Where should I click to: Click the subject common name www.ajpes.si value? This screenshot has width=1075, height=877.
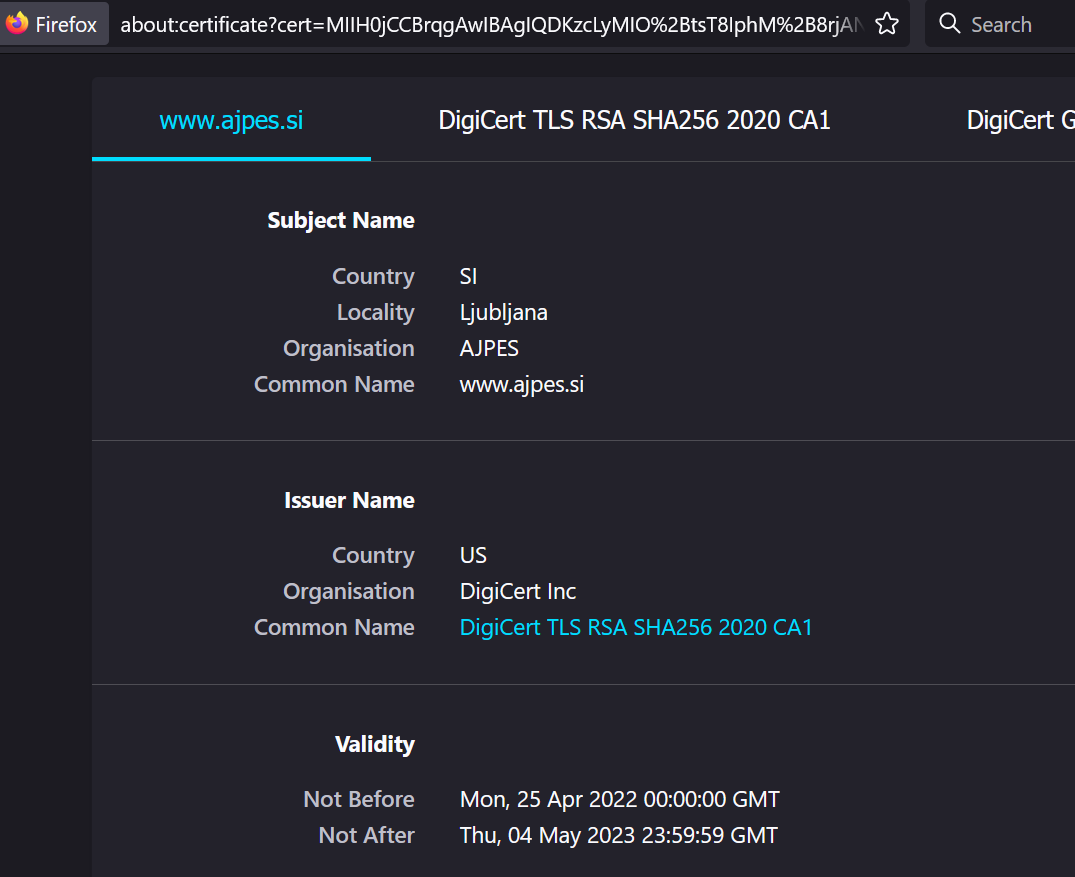coord(522,385)
